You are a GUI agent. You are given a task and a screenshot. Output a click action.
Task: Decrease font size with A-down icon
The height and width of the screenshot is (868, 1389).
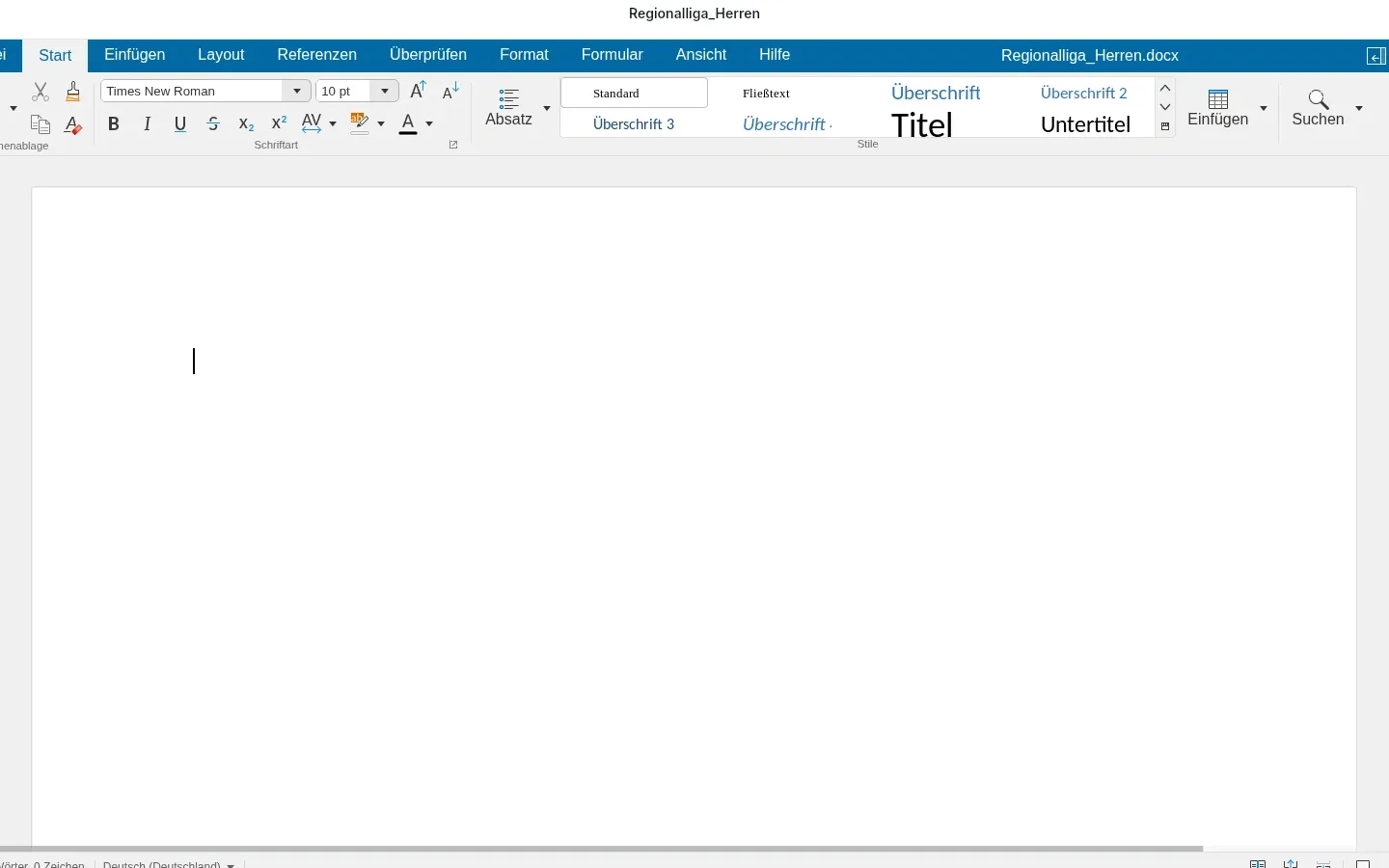pos(450,91)
